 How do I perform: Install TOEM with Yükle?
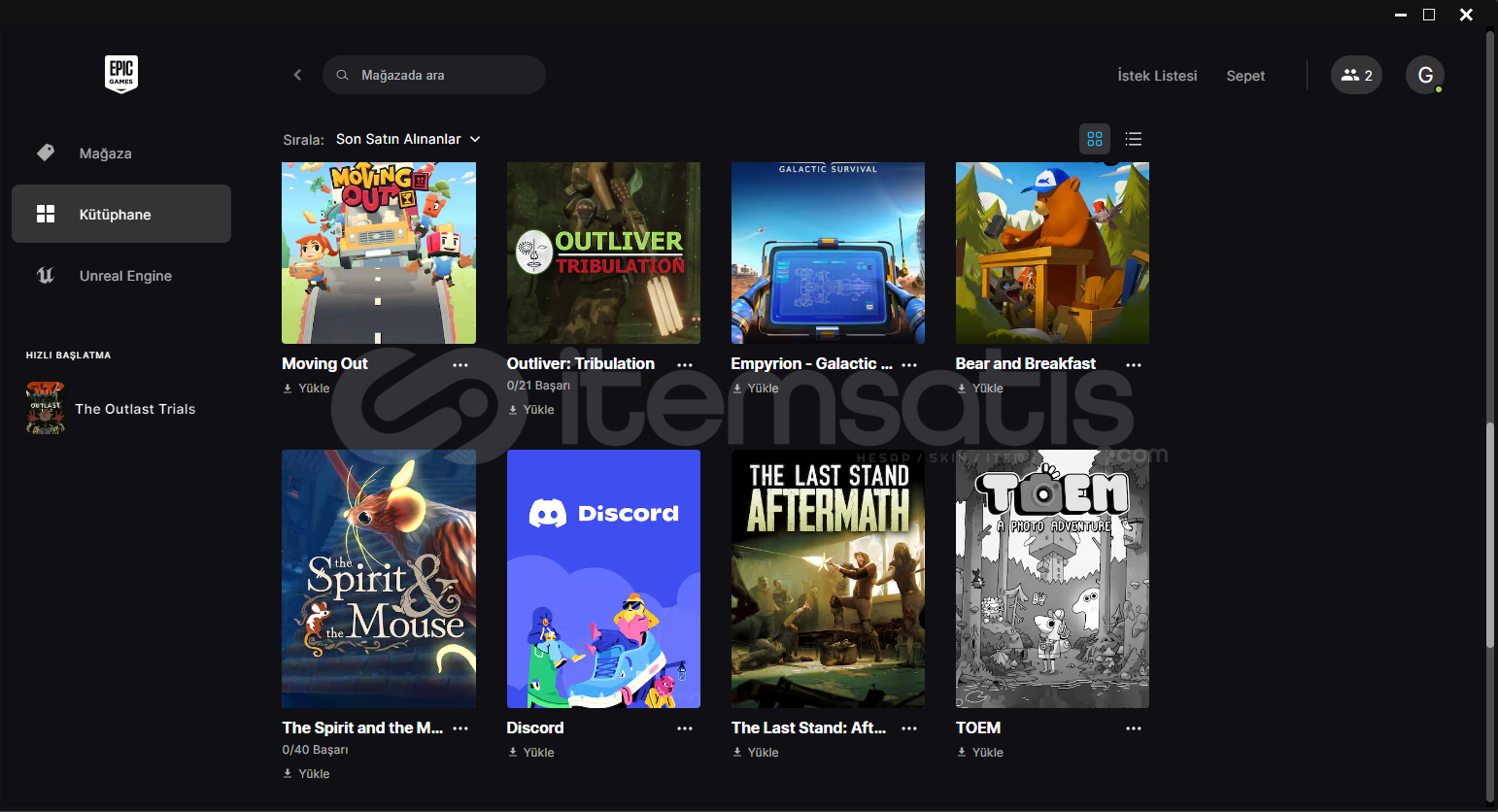(979, 753)
